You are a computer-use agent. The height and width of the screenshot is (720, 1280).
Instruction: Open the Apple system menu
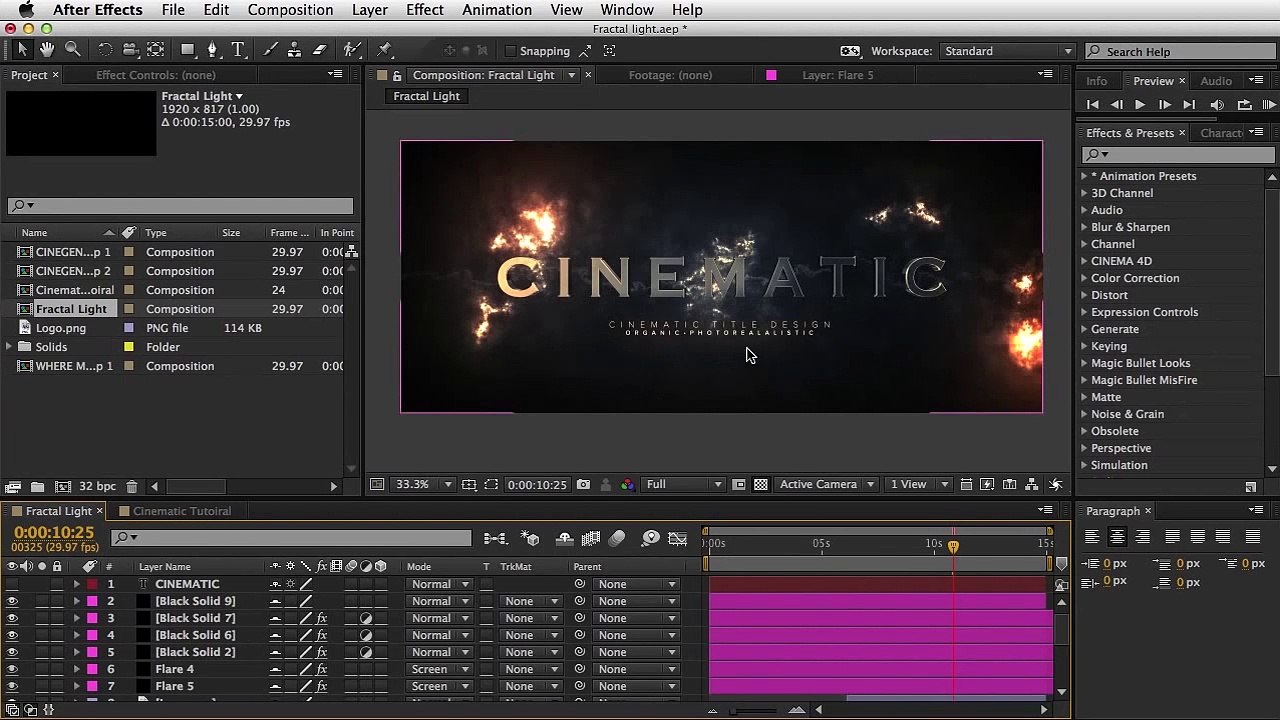tap(26, 10)
